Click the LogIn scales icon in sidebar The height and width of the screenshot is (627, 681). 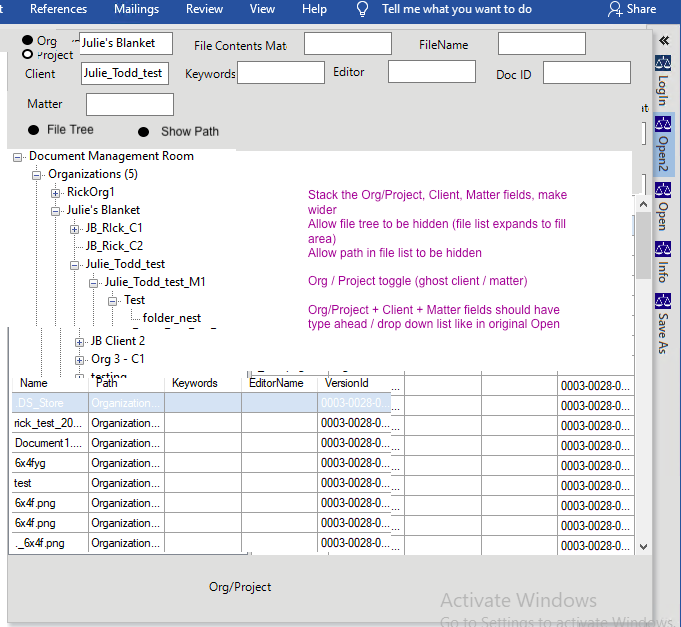point(663,63)
